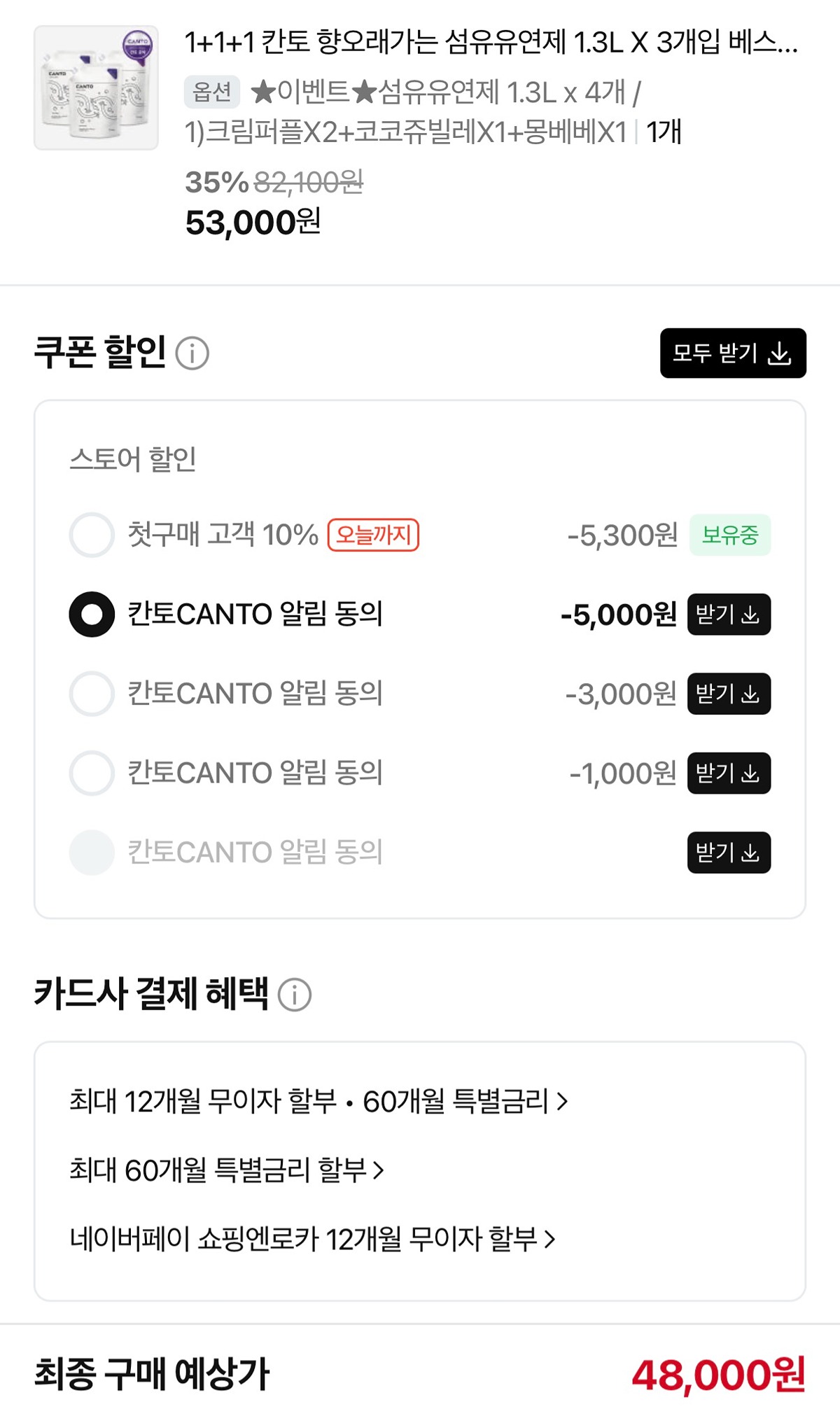Download the -5,000원 칸토CANTO coupon
The image size is (840, 1409).
click(729, 615)
